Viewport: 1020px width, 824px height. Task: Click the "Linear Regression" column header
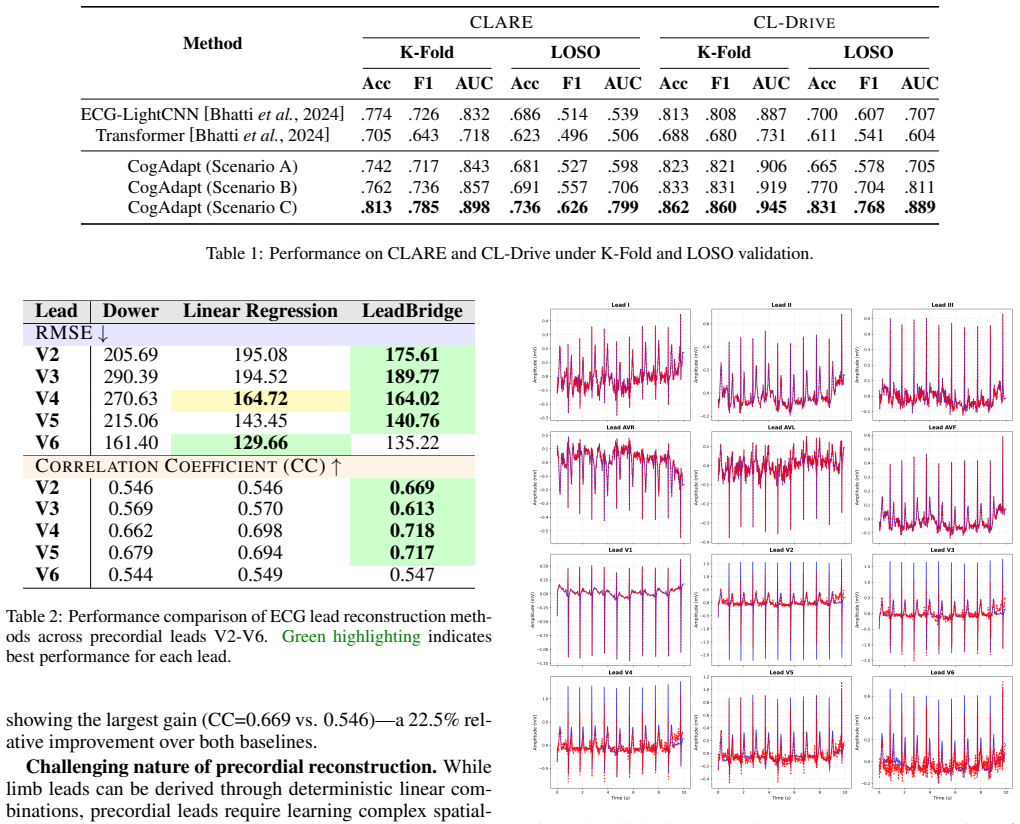point(260,311)
